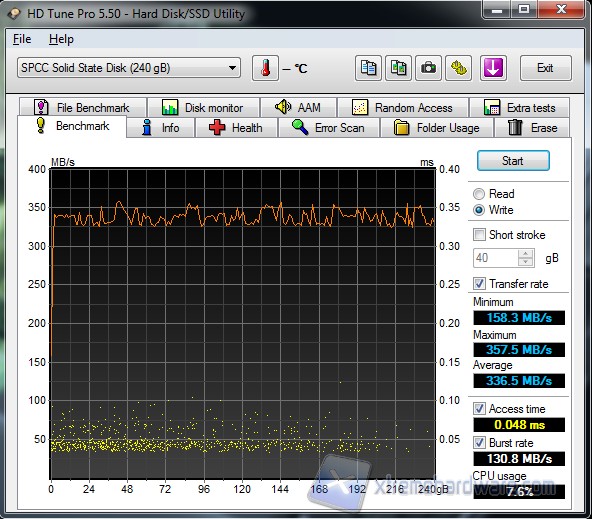Switch to the Erase tab
The image size is (592, 519).
pos(532,128)
